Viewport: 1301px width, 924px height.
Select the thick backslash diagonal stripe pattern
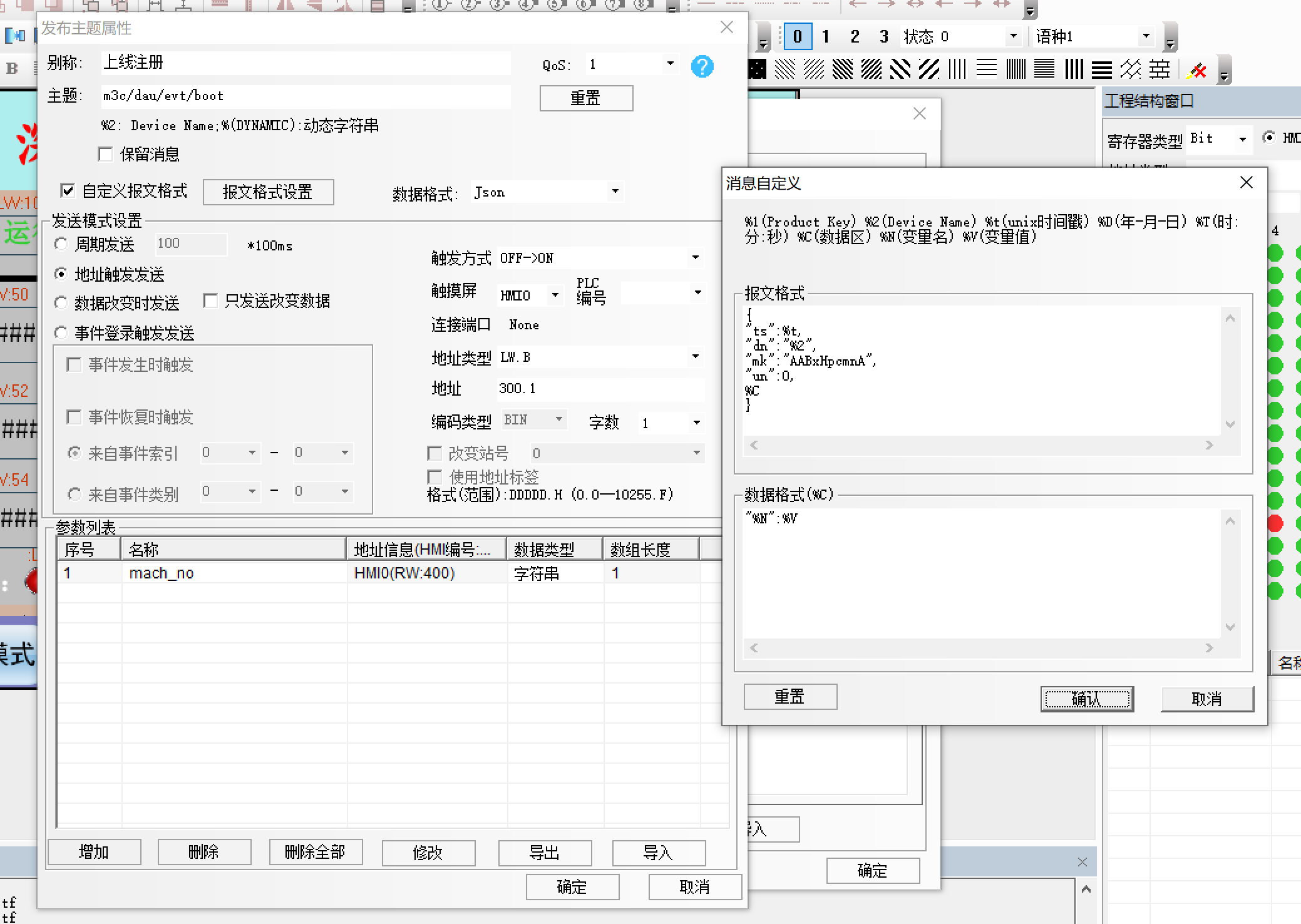point(900,69)
